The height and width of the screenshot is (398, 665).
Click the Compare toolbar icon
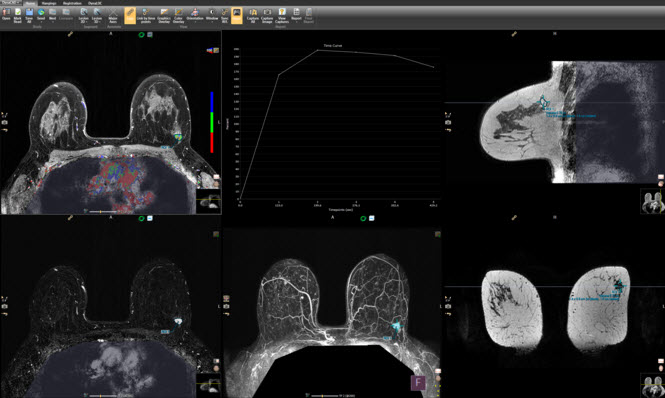[66, 15]
